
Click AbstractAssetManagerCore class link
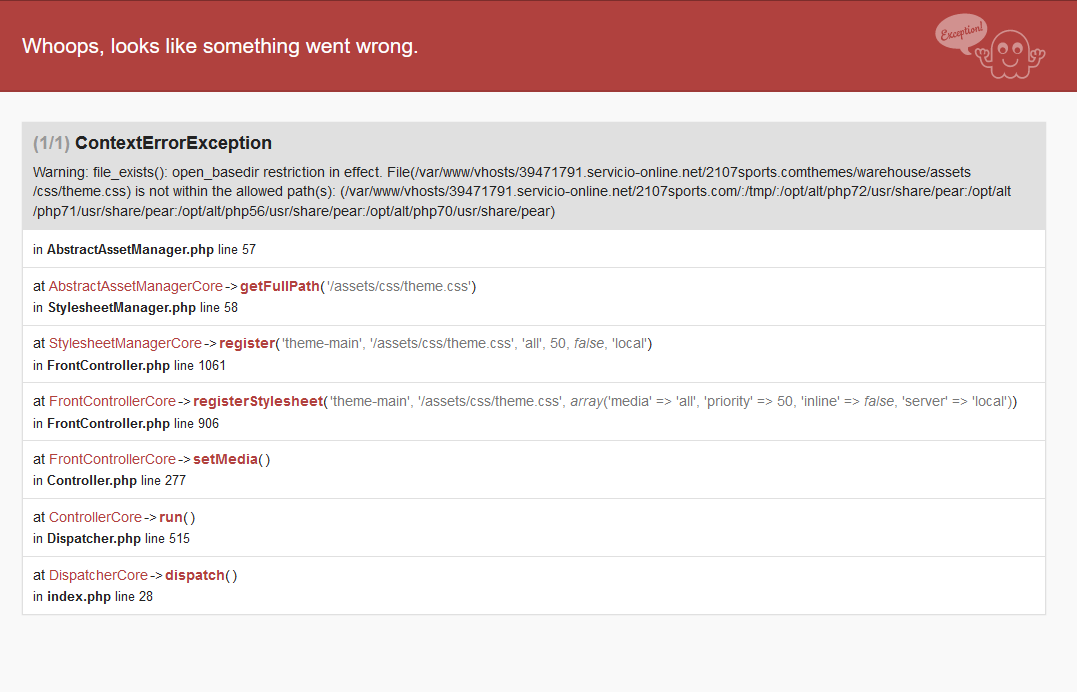point(136,287)
